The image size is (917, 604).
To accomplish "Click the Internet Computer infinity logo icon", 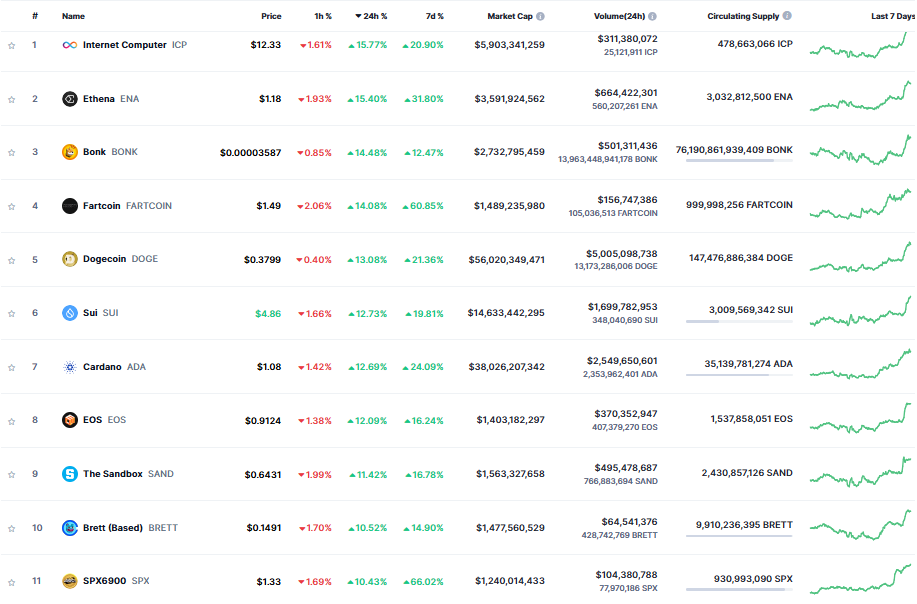I will tap(70, 45).
